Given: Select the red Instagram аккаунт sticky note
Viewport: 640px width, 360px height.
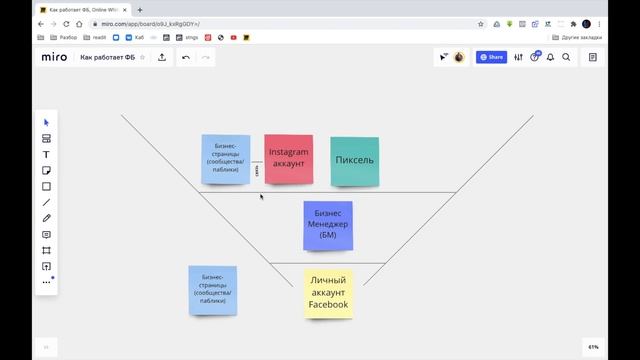Looking at the screenshot, I should click(289, 159).
